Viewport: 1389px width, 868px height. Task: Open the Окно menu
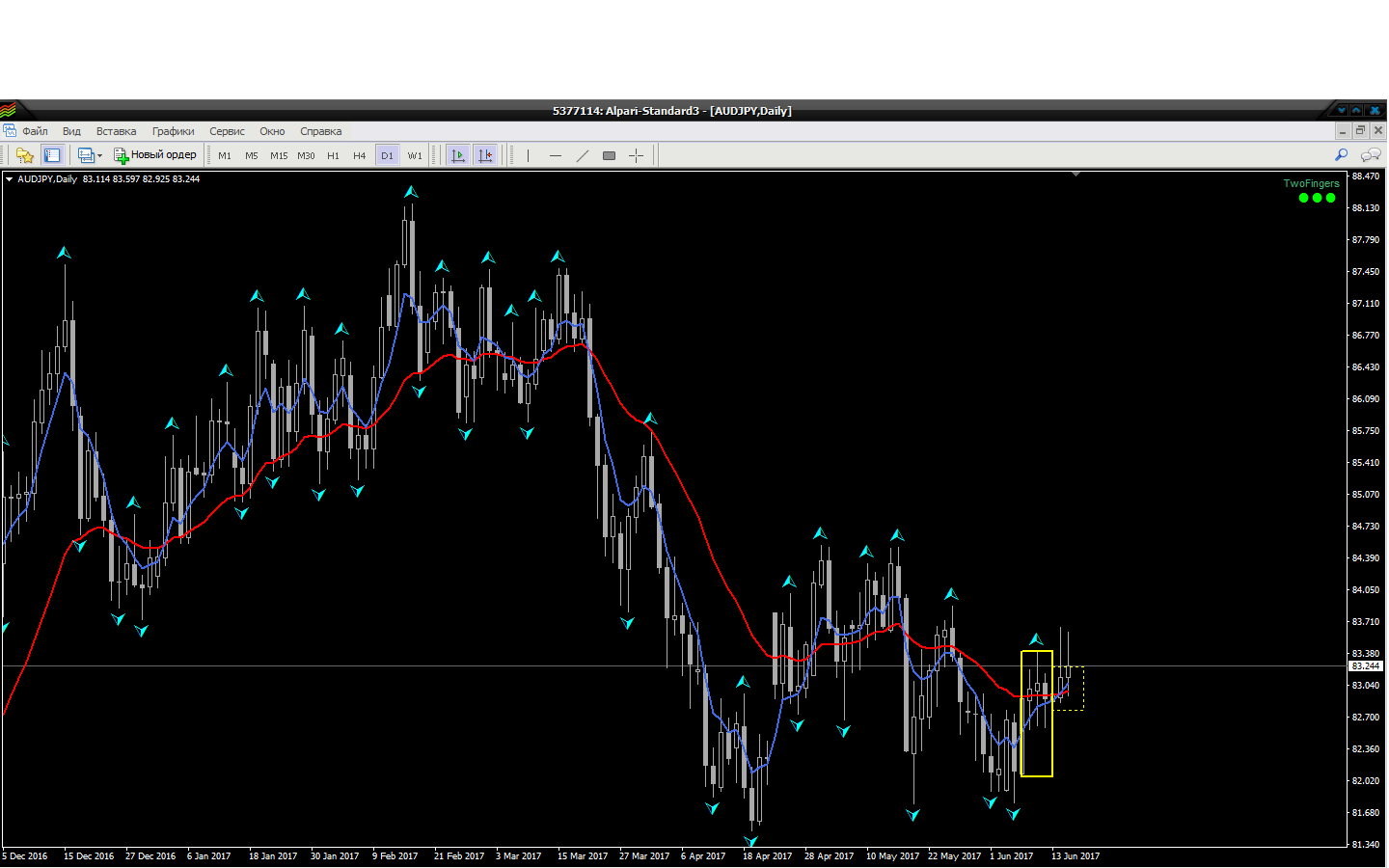click(272, 131)
